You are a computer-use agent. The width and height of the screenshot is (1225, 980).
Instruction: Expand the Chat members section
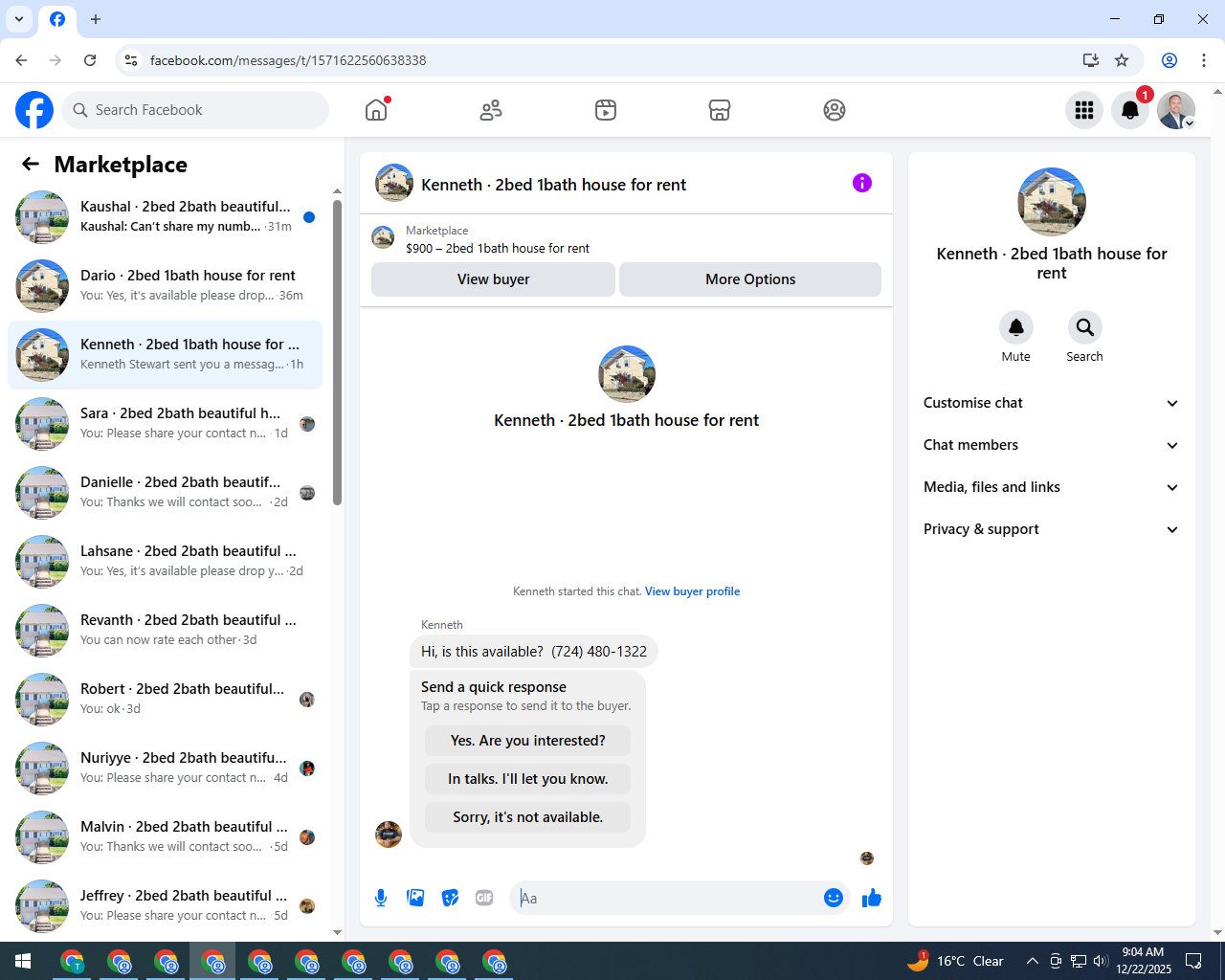pyautogui.click(x=1051, y=445)
